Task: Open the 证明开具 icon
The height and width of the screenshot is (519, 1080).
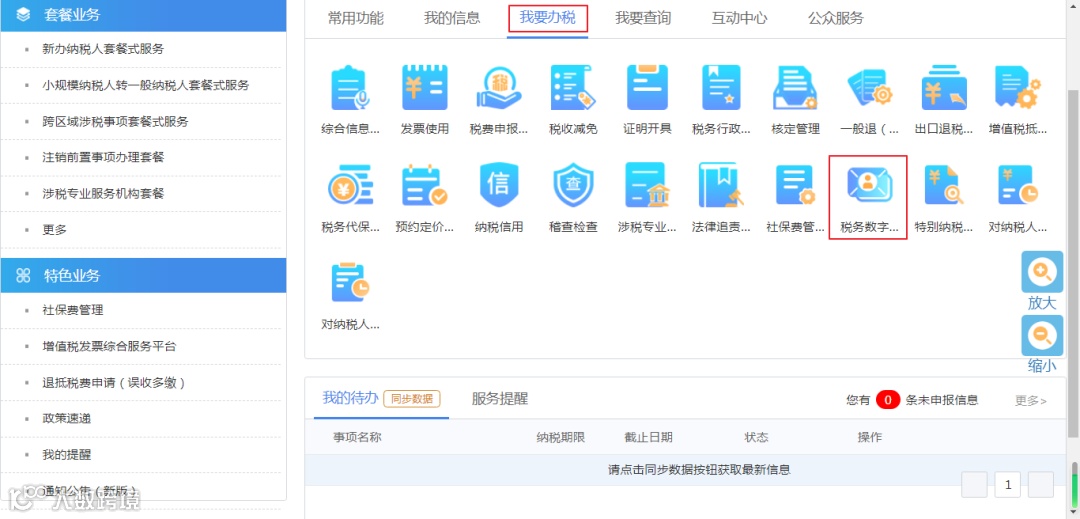Action: [x=647, y=88]
